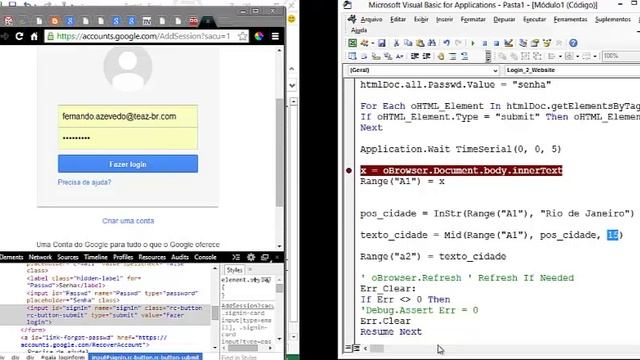
Task: Click the Find binoculars icon in VBA toolbar
Action: pyautogui.click(x=431, y=43)
